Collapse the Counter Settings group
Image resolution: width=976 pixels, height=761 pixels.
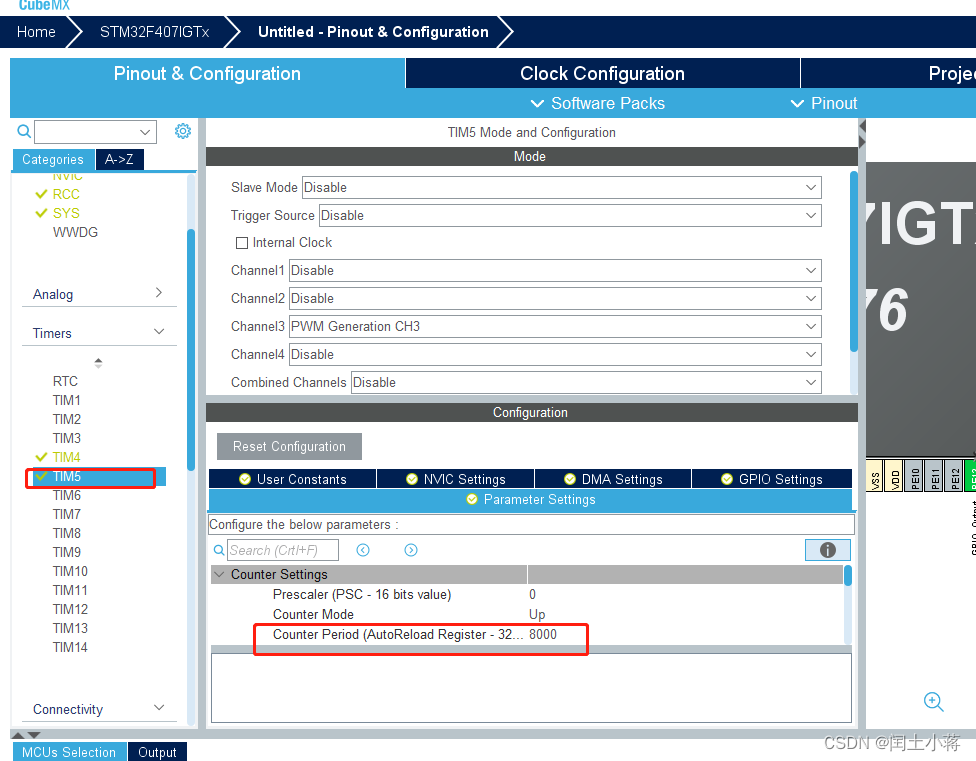click(x=219, y=574)
